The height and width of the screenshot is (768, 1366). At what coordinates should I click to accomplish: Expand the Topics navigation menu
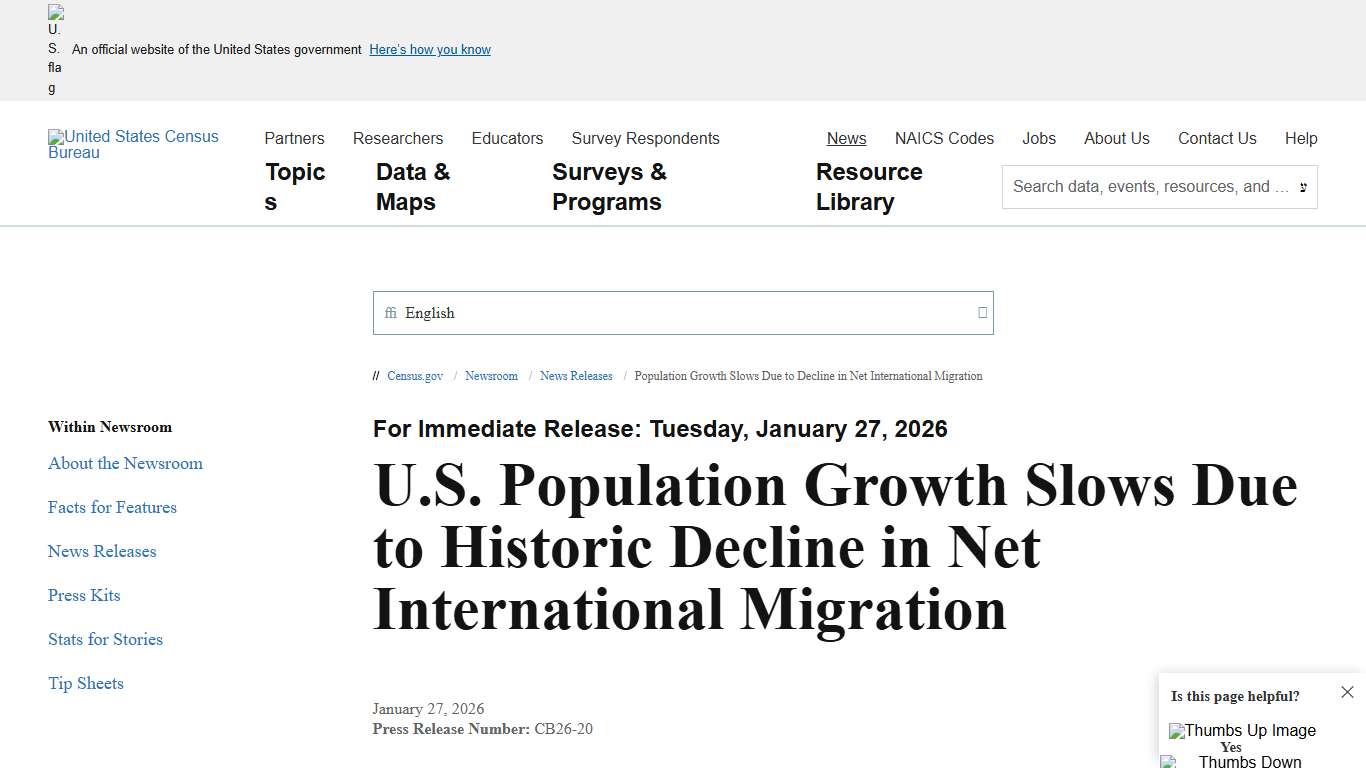pos(295,187)
